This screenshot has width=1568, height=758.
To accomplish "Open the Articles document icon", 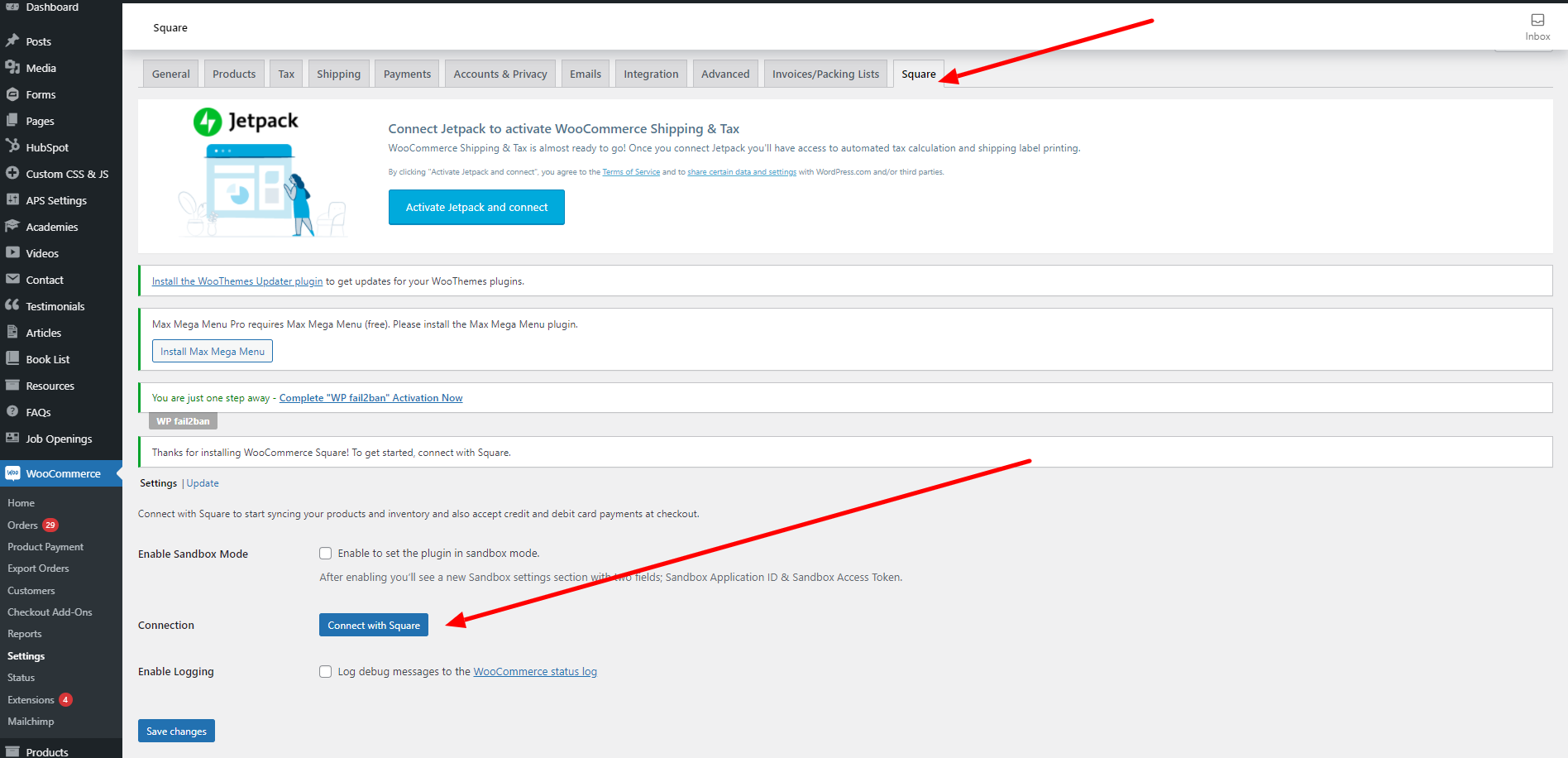I will coord(12,332).
